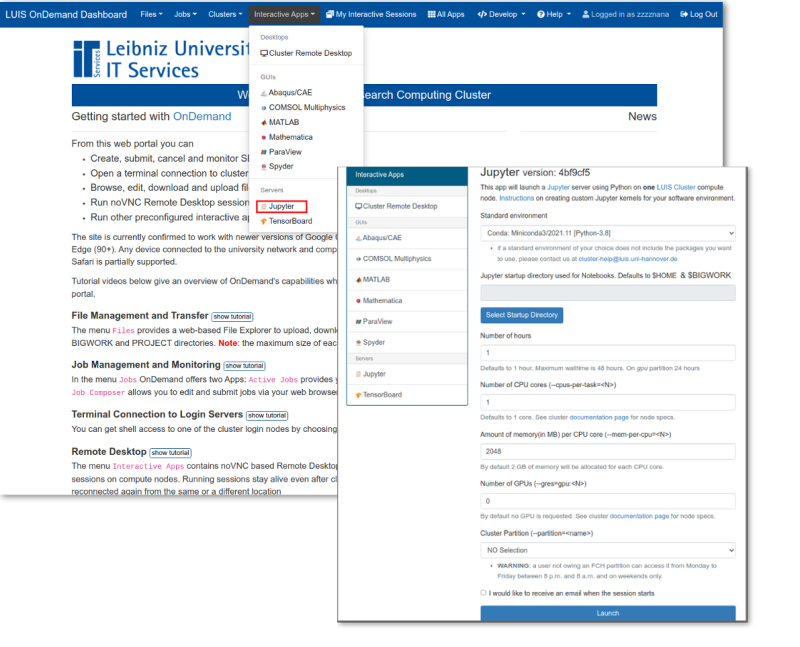800x647 pixels.
Task: Show tutorial for Remote Desktop
Action: (x=170, y=453)
